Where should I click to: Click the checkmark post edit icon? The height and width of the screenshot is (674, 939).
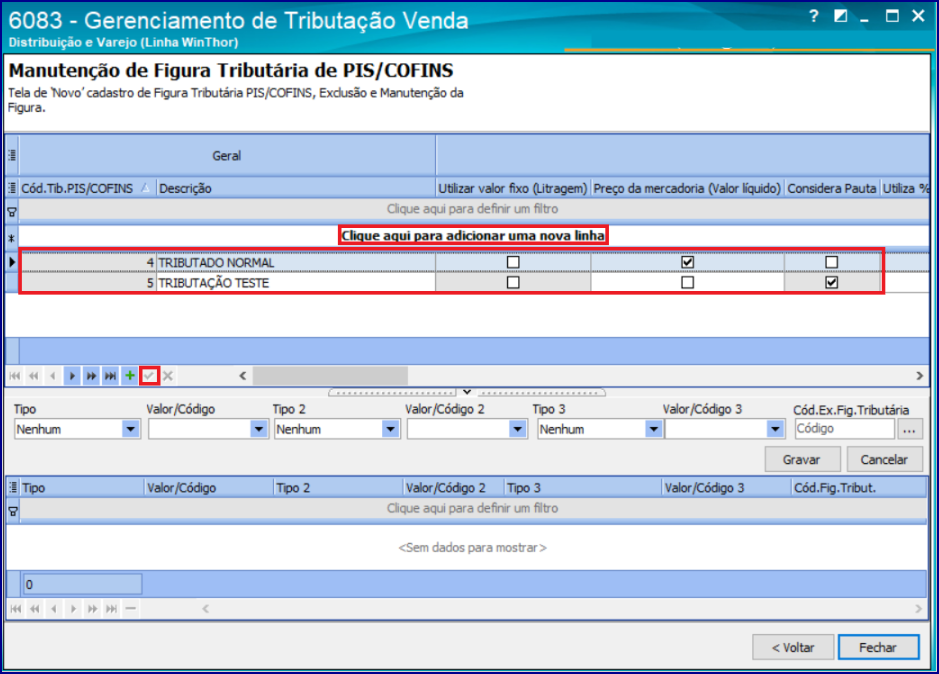(x=149, y=376)
